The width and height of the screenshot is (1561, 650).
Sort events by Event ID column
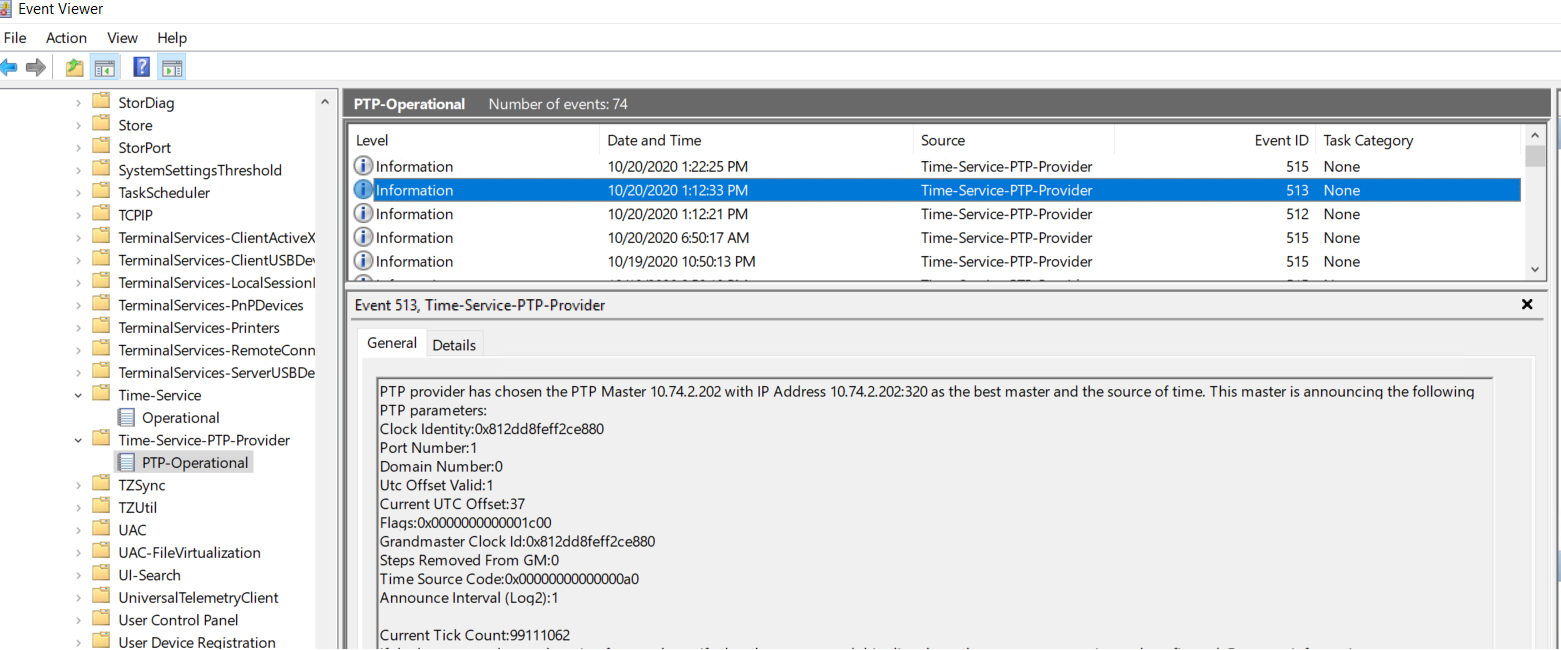click(x=1215, y=140)
